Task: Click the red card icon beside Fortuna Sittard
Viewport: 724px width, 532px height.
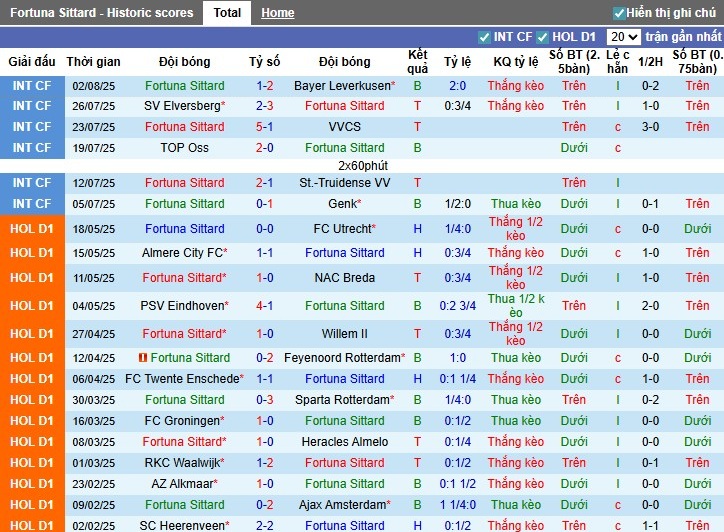Action: point(143,358)
